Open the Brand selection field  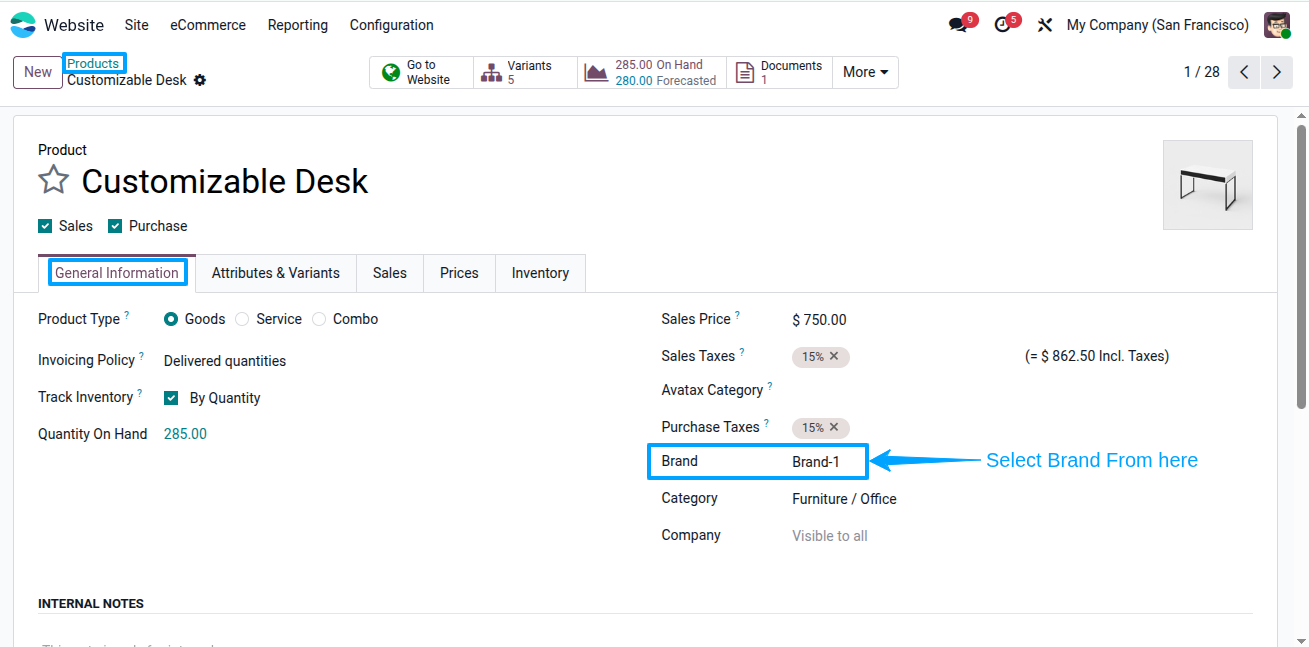point(816,462)
